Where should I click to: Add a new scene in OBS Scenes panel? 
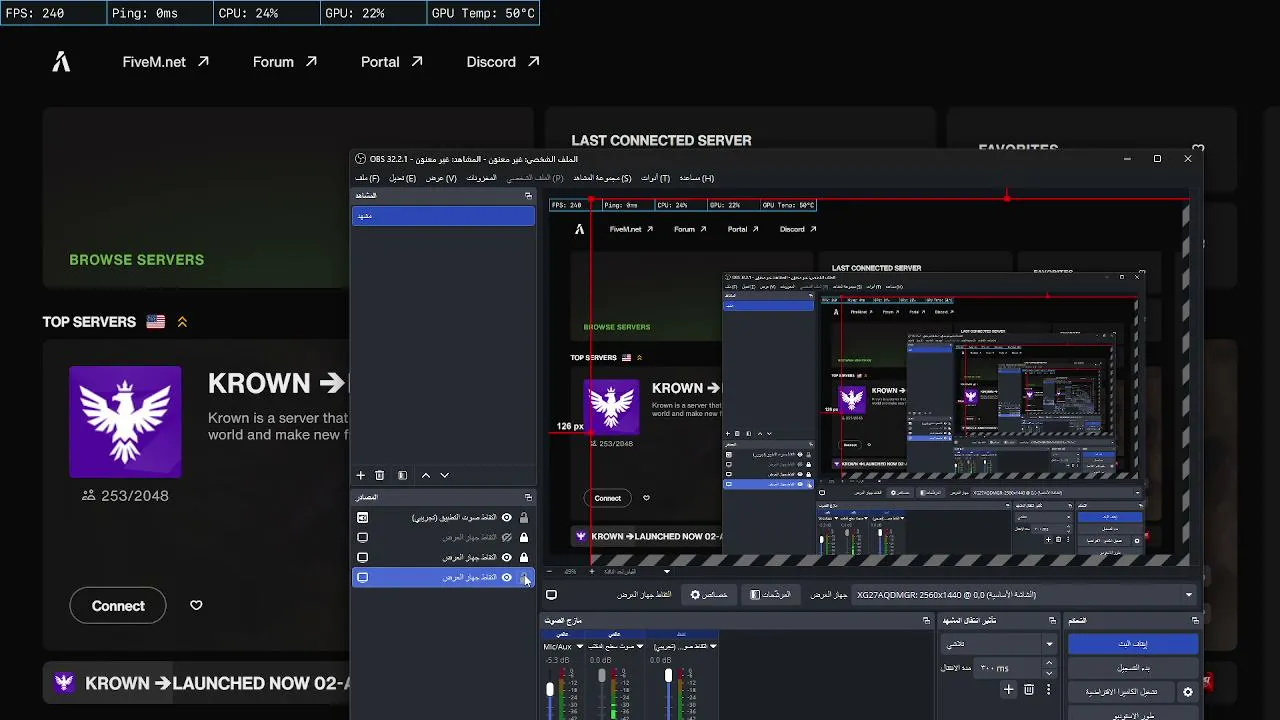pyautogui.click(x=361, y=476)
